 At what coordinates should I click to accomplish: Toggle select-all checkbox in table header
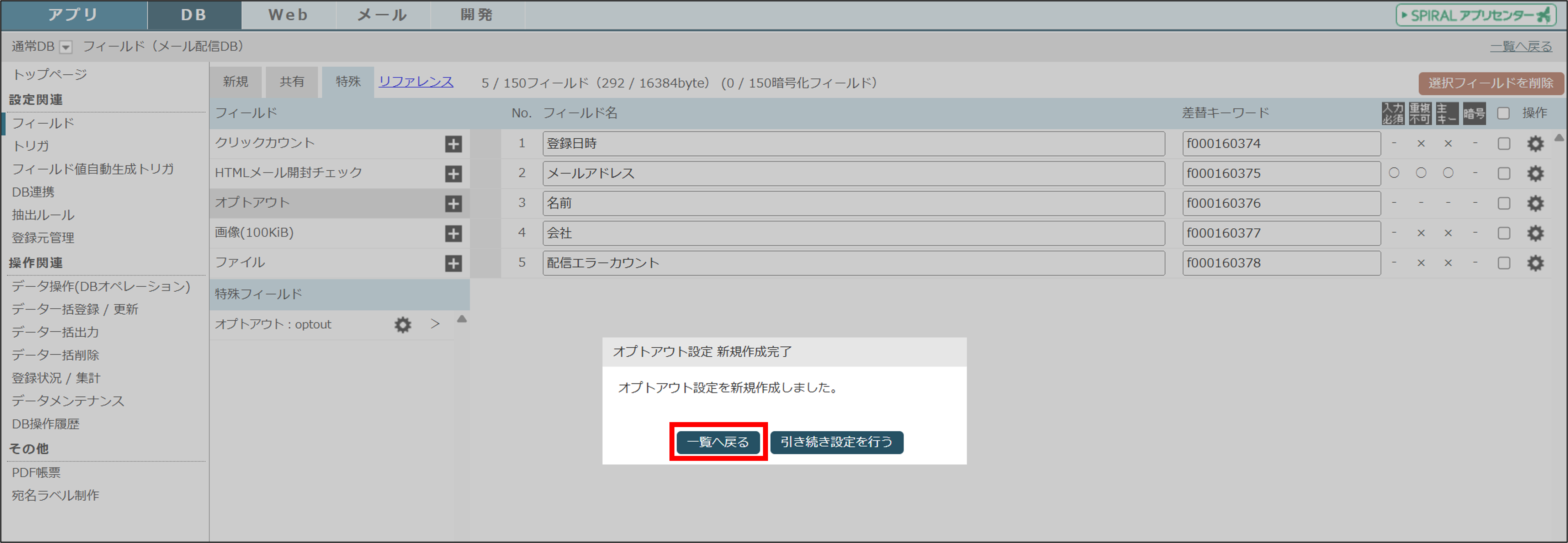click(x=1503, y=113)
